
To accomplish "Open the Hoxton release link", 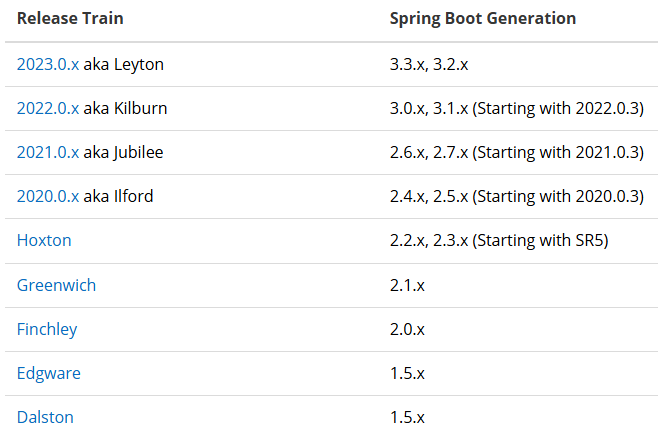I will point(44,241).
